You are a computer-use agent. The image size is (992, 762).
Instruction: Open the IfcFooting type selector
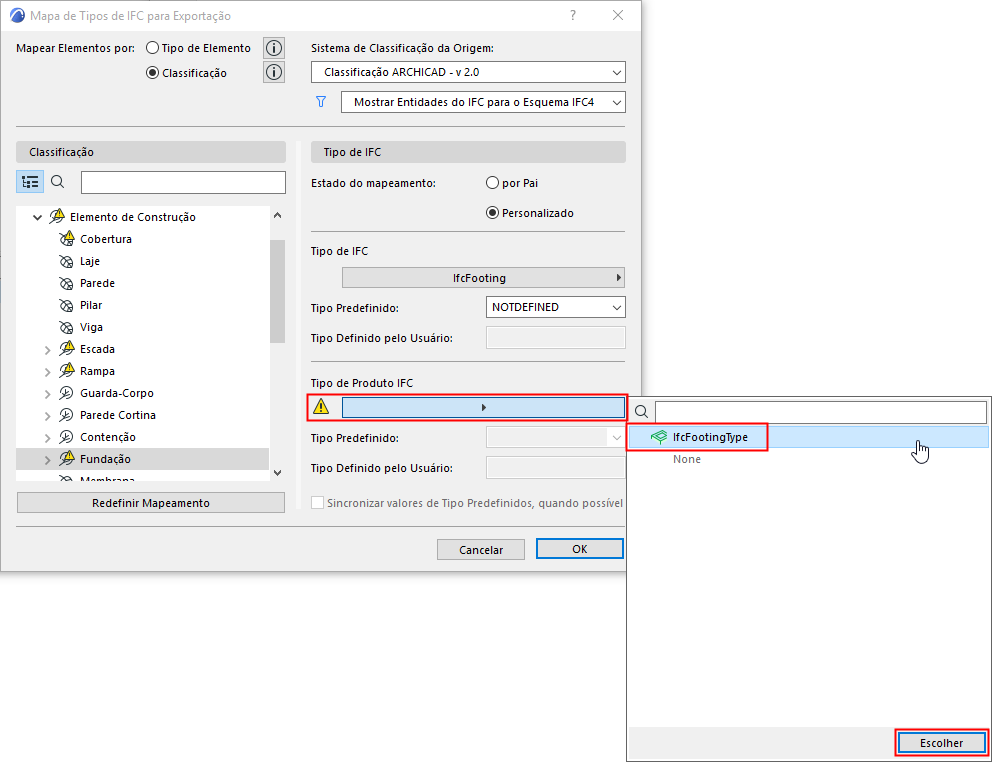(483, 278)
